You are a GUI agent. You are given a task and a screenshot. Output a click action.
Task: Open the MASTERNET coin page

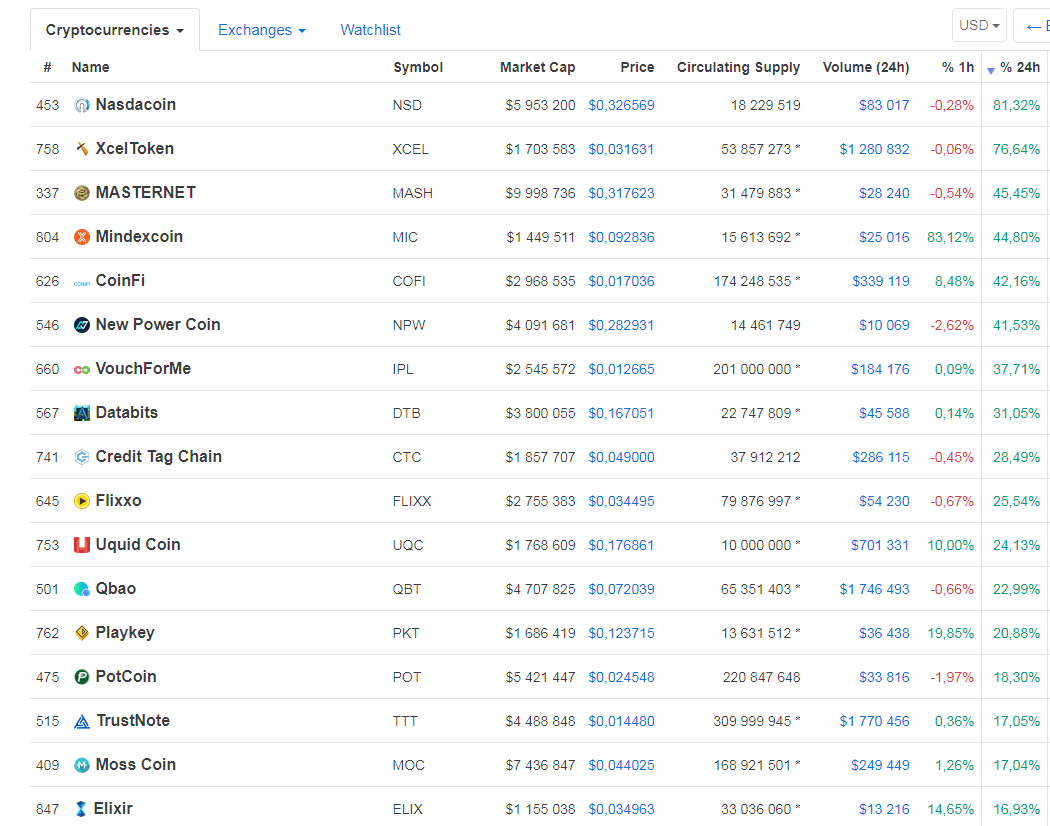tap(146, 192)
